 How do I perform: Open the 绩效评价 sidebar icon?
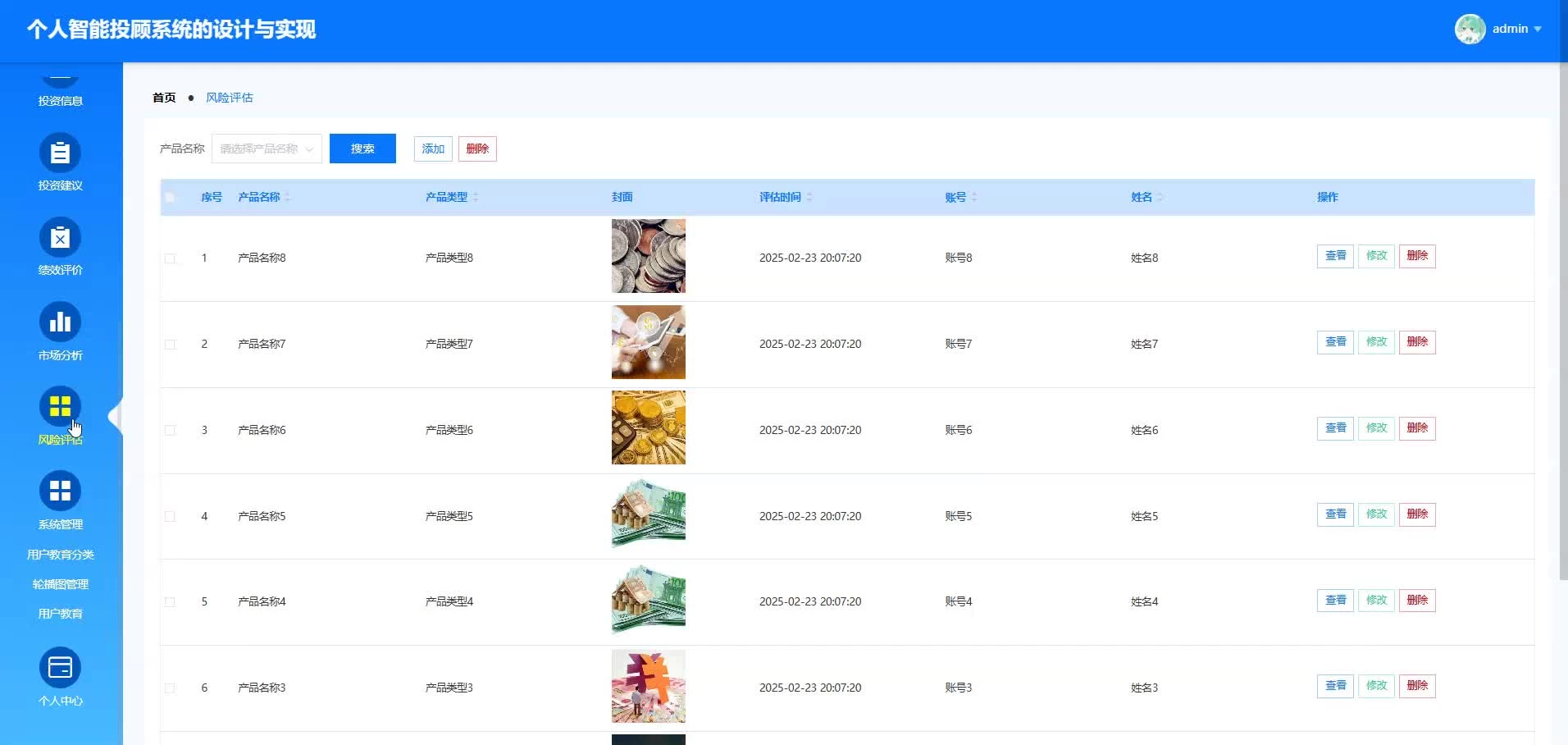click(60, 238)
